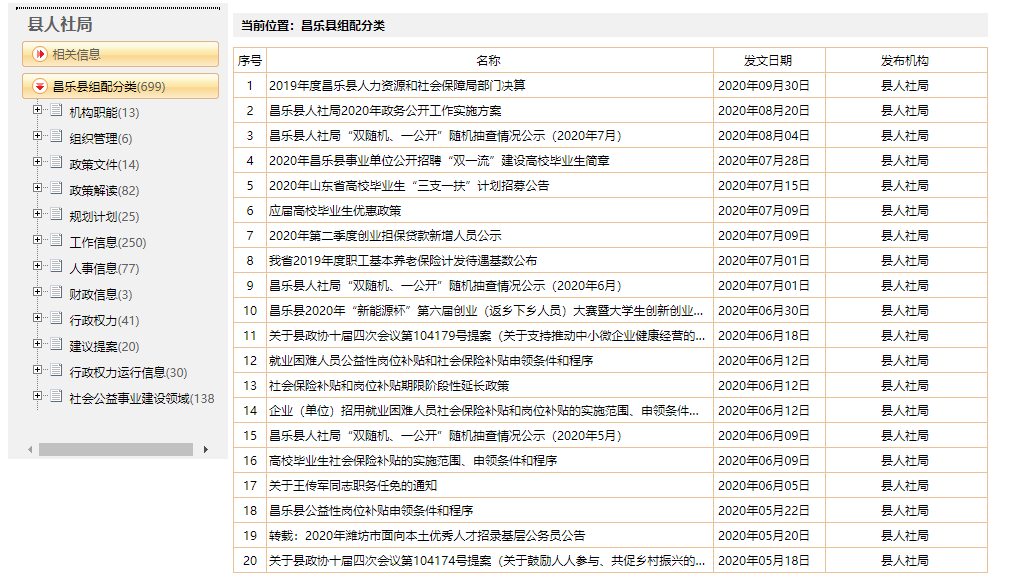Open 2019年度昌乐县人力资源和社会保障局部门决算 article
Image resolution: width=1009 pixels, height=580 pixels.
397,86
